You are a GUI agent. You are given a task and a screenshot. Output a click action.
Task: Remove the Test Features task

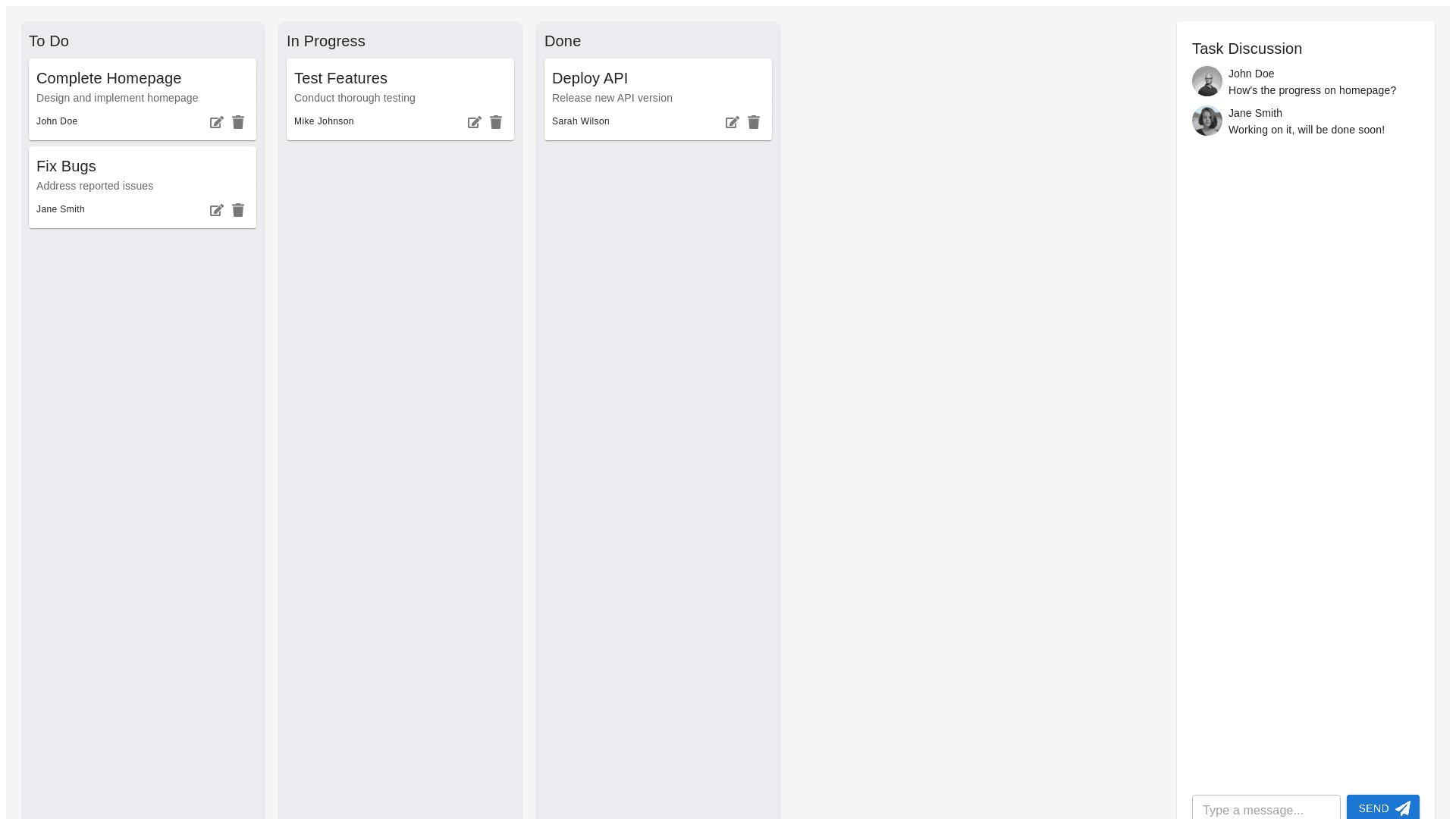coord(496,122)
